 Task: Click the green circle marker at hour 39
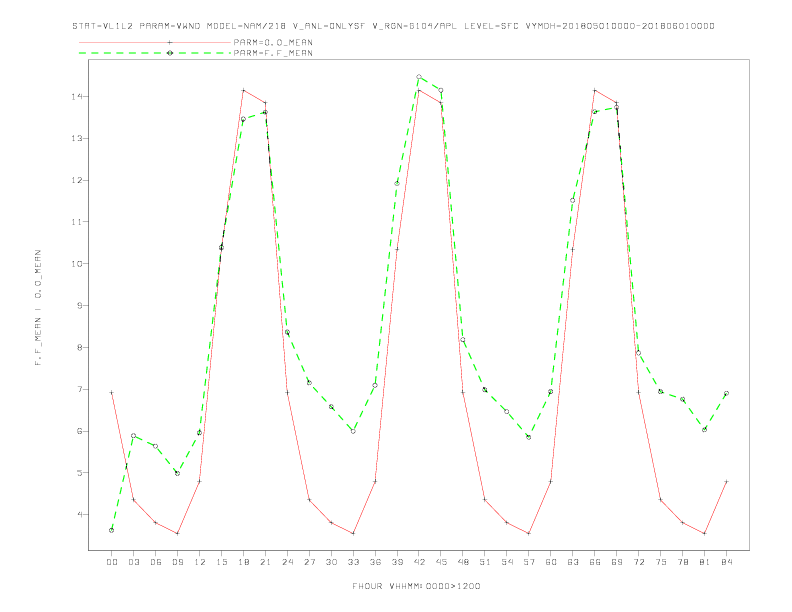click(x=397, y=183)
